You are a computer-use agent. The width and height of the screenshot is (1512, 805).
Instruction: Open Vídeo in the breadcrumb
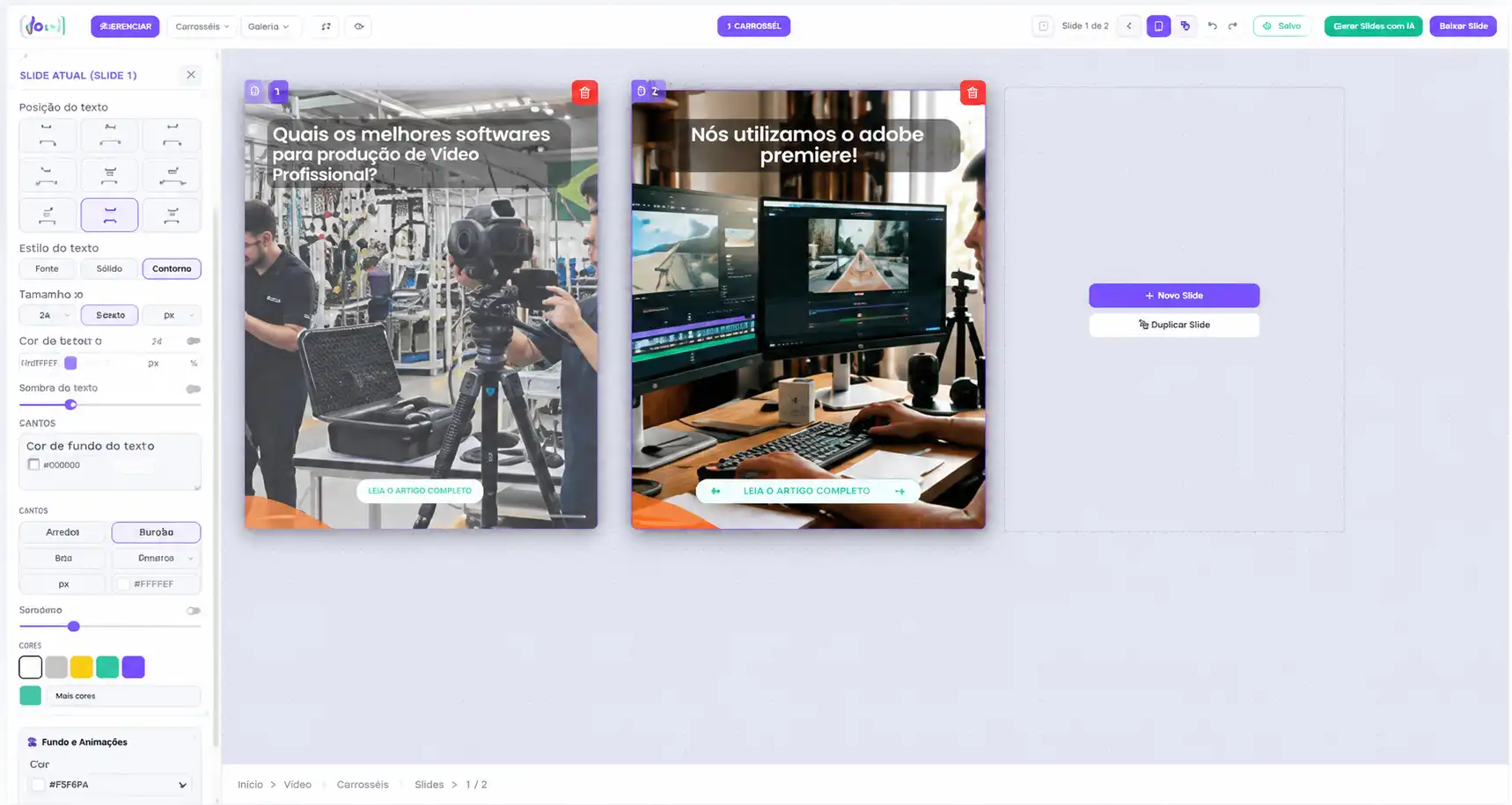297,784
